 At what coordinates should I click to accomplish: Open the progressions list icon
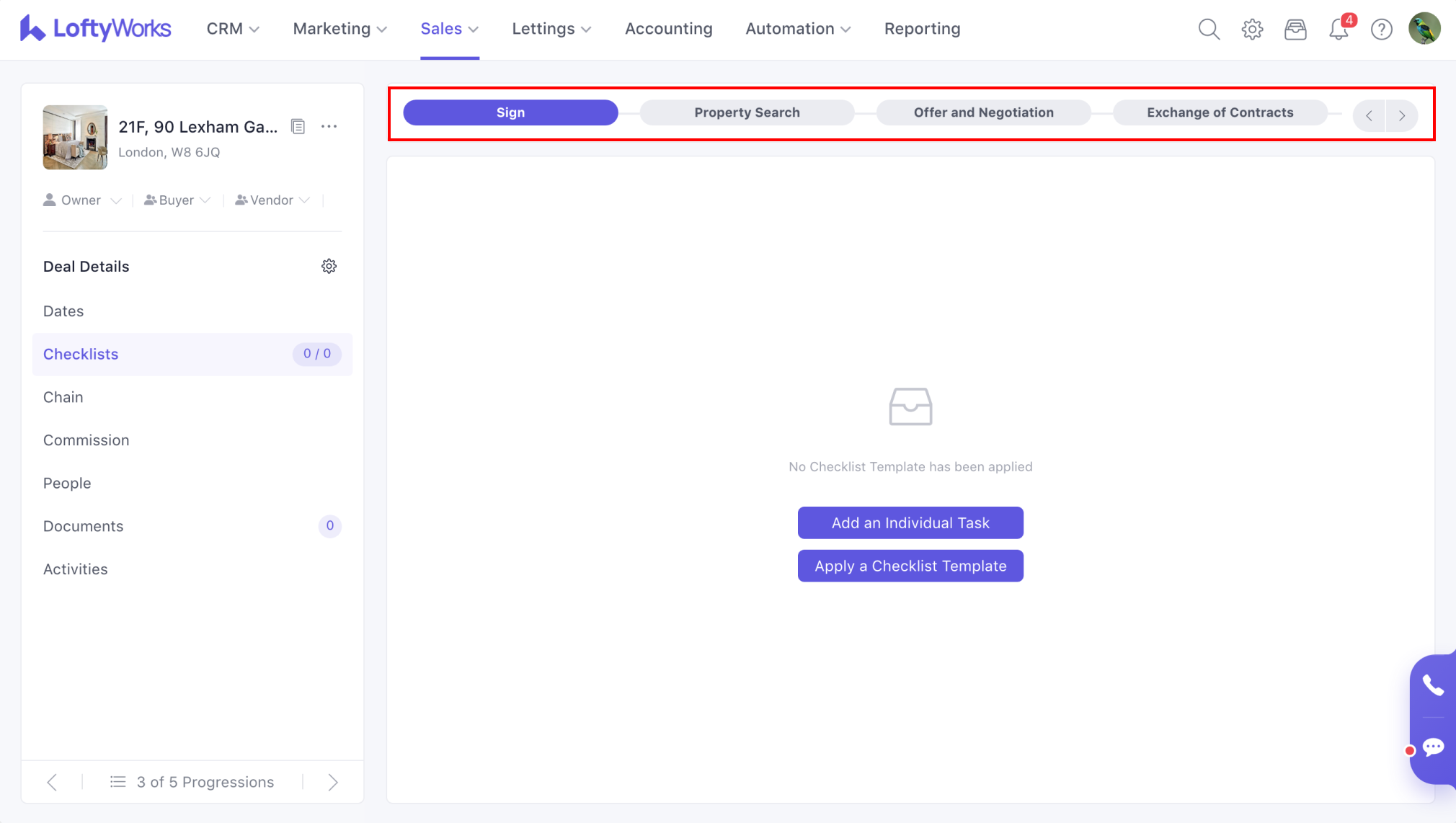click(118, 782)
